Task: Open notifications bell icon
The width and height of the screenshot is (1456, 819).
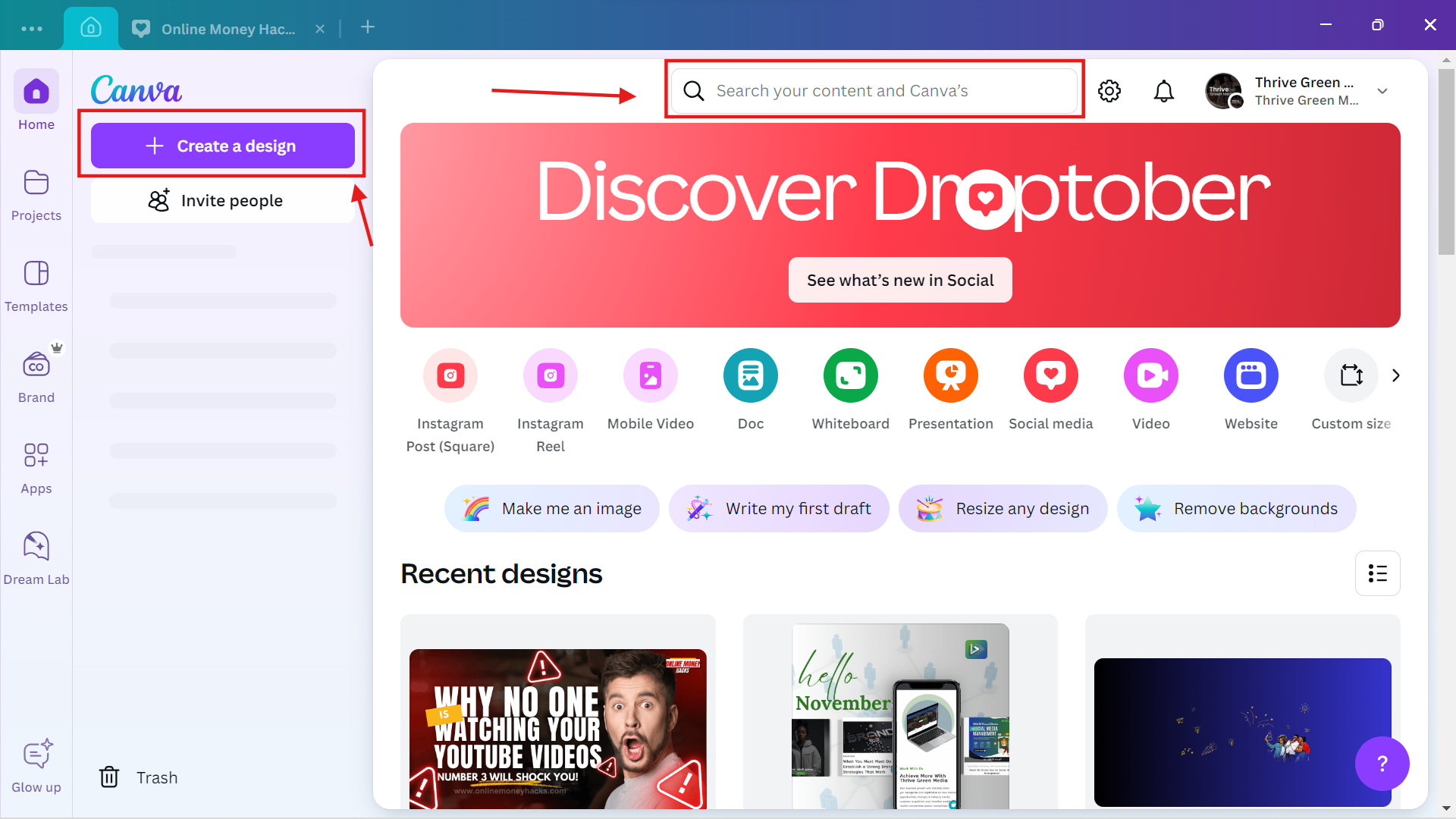Action: point(1163,91)
